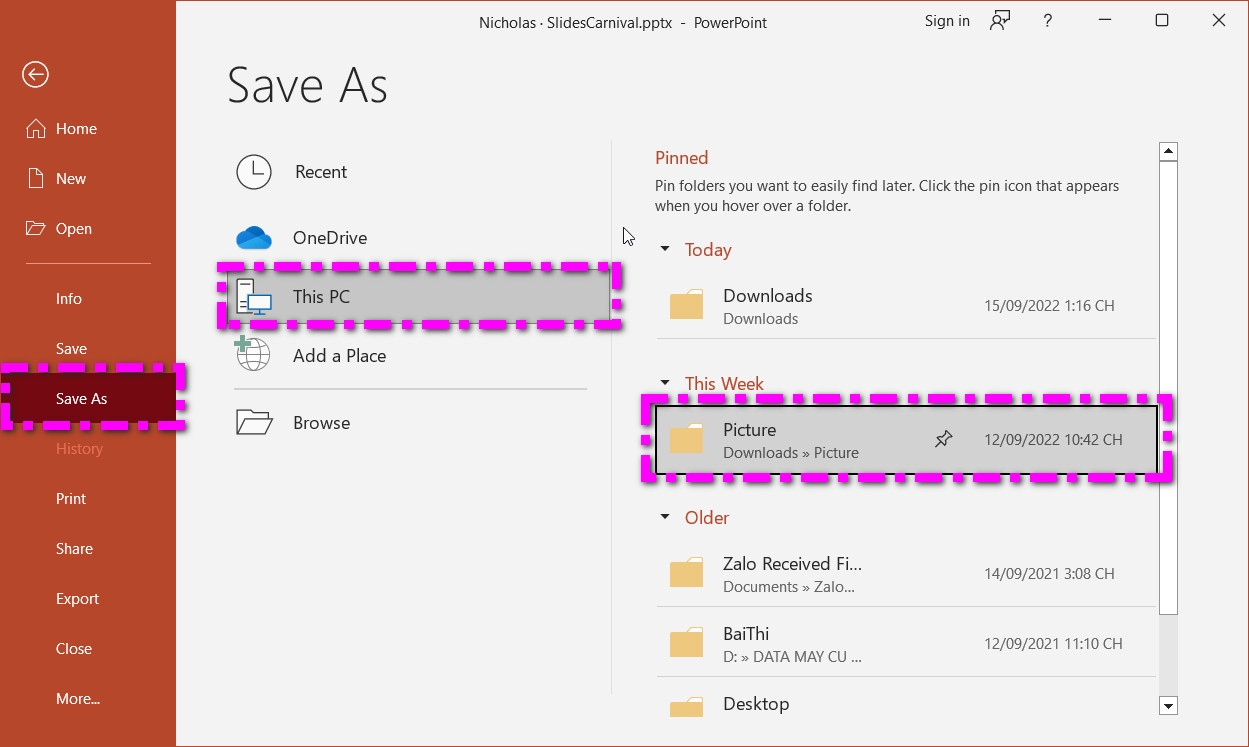Switch to the Print section
This screenshot has width=1249, height=747.
70,498
